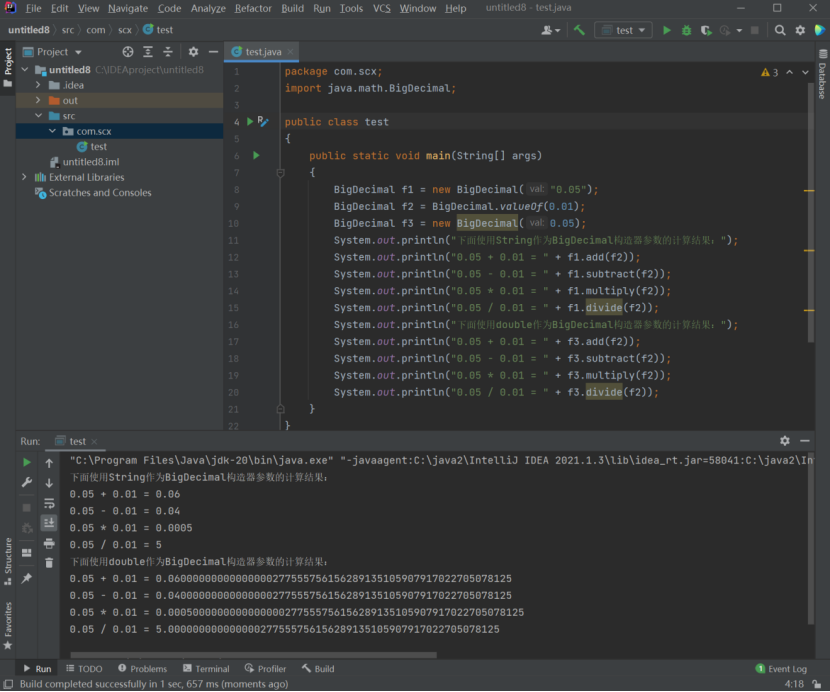Image resolution: width=830 pixels, height=692 pixels.
Task: Open the test run configuration dropdown
Action: click(623, 30)
